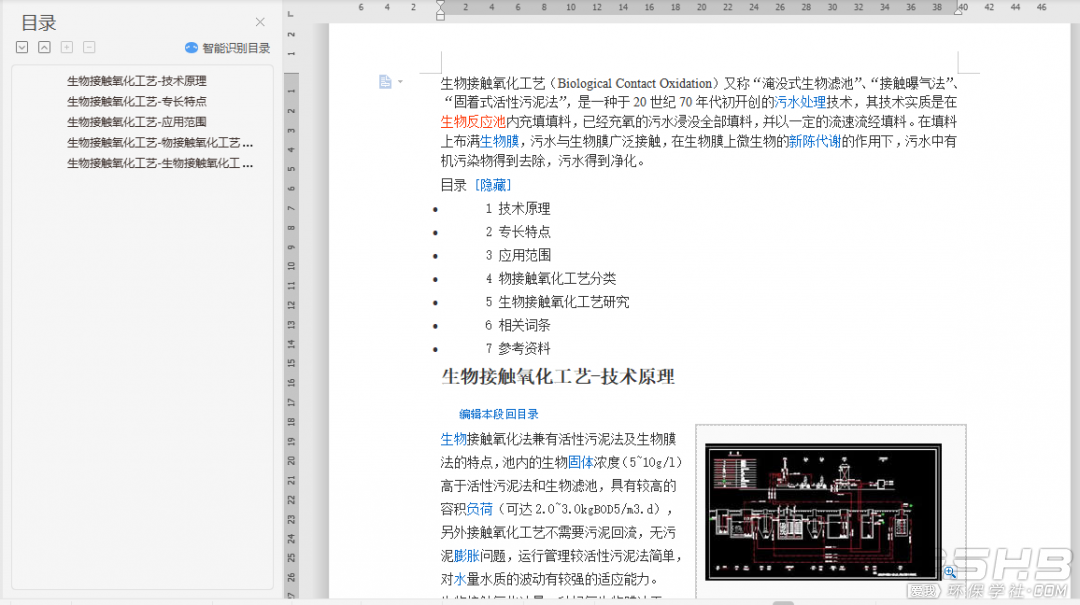1080x605 pixels.
Task: Click the plus promote level icon
Action: click(x=67, y=47)
